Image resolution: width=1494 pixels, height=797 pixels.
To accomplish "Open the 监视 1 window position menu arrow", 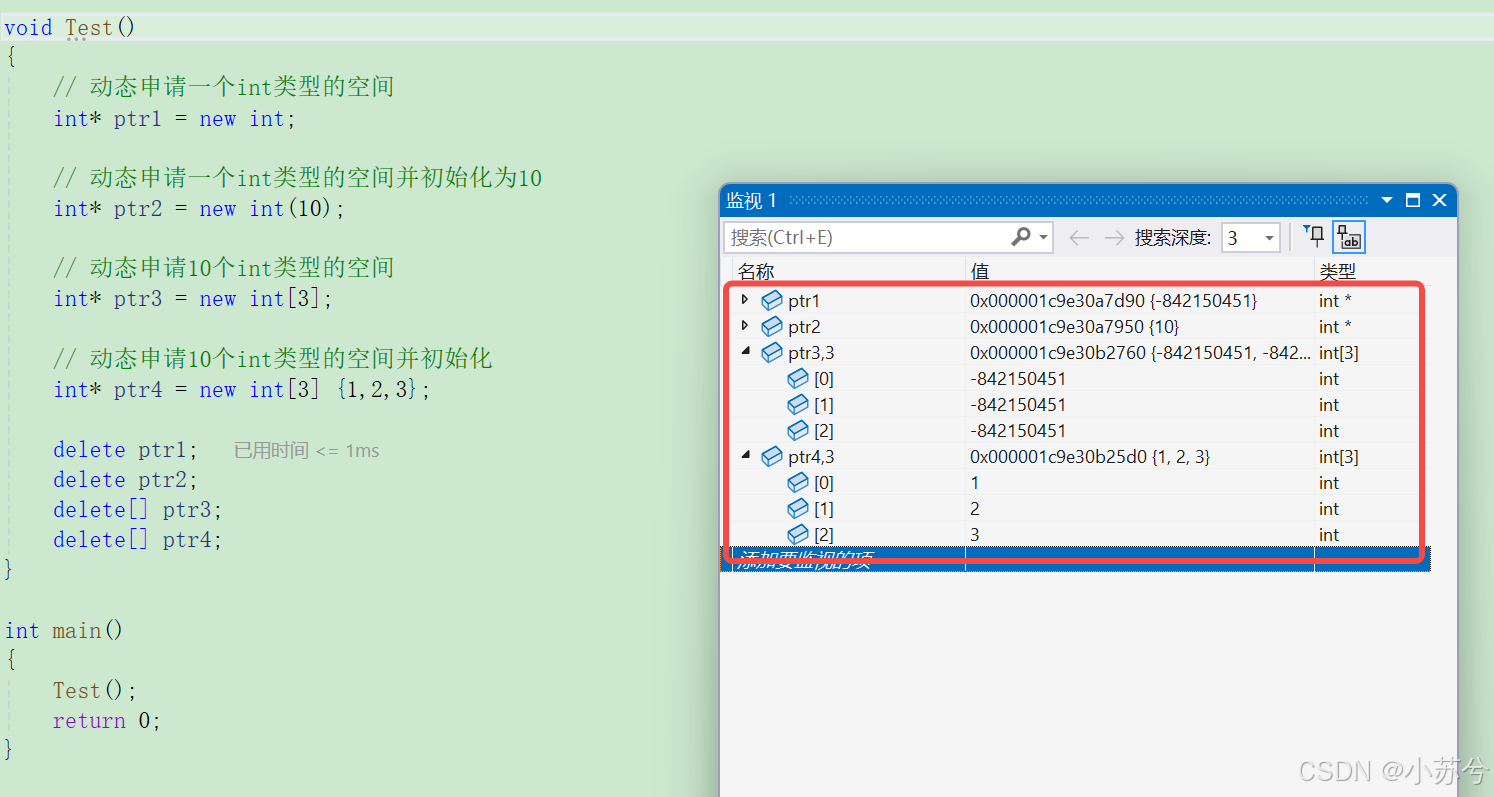I will tap(1387, 200).
